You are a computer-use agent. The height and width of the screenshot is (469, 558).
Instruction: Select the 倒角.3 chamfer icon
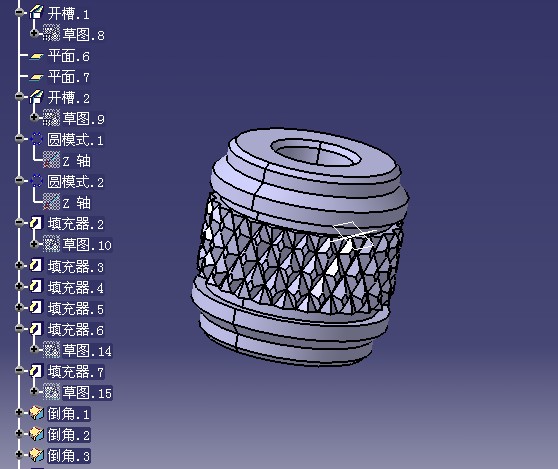[x=36, y=455]
